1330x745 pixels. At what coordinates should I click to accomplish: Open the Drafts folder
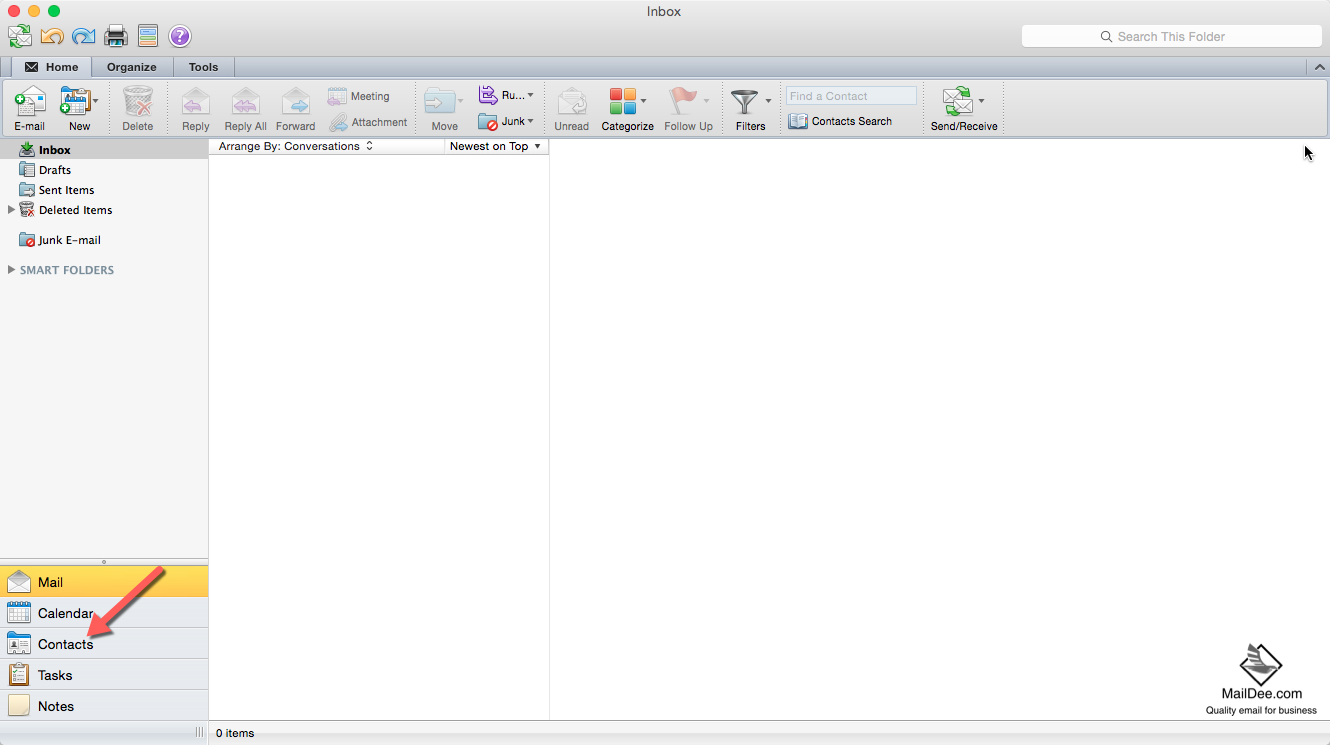coord(55,170)
